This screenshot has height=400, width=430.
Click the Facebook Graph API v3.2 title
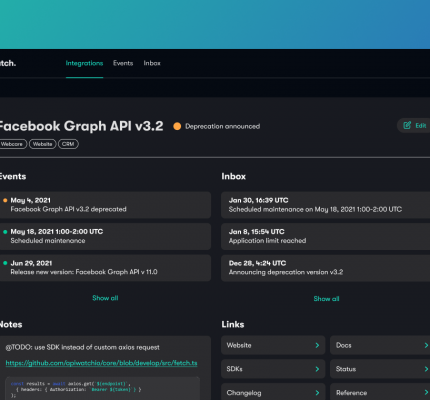(81, 126)
